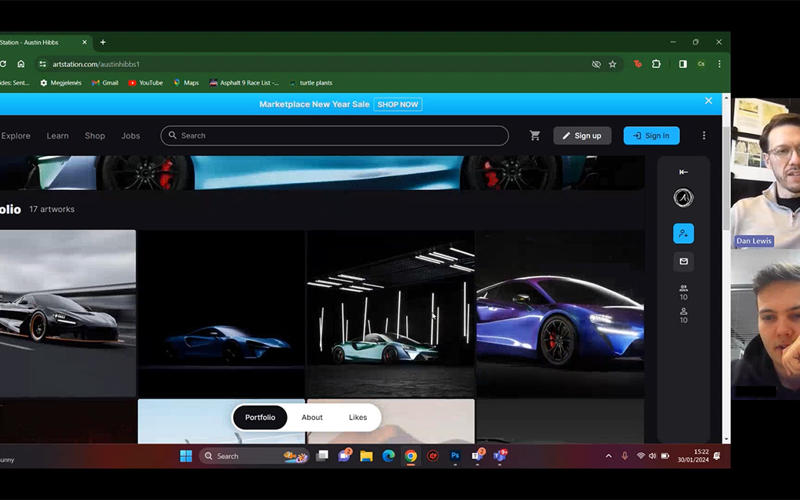Click the follow artist icon in sidebar
Screen dimensions: 800x500
tap(683, 233)
